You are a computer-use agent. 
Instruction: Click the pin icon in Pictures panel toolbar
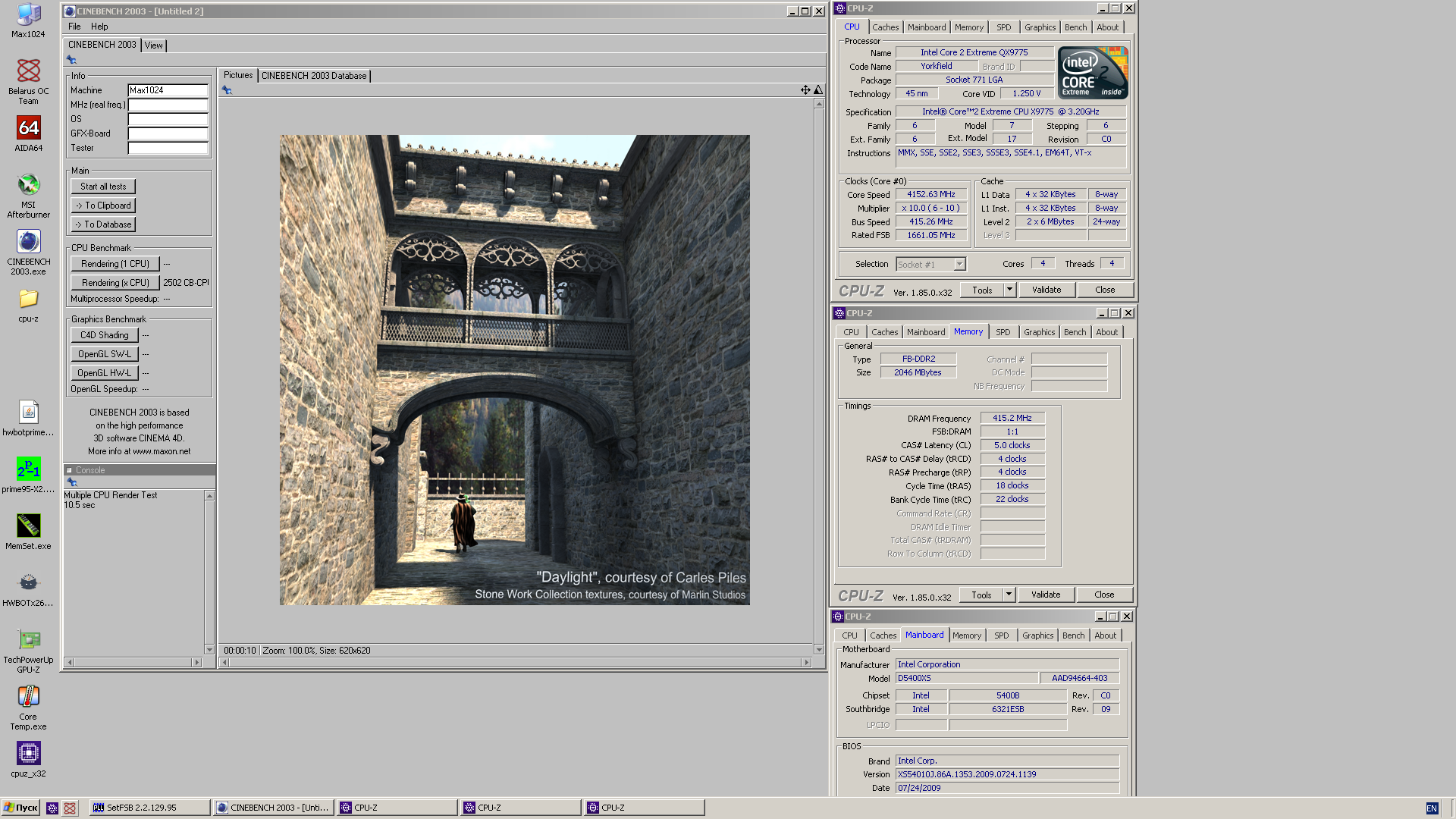coord(227,90)
